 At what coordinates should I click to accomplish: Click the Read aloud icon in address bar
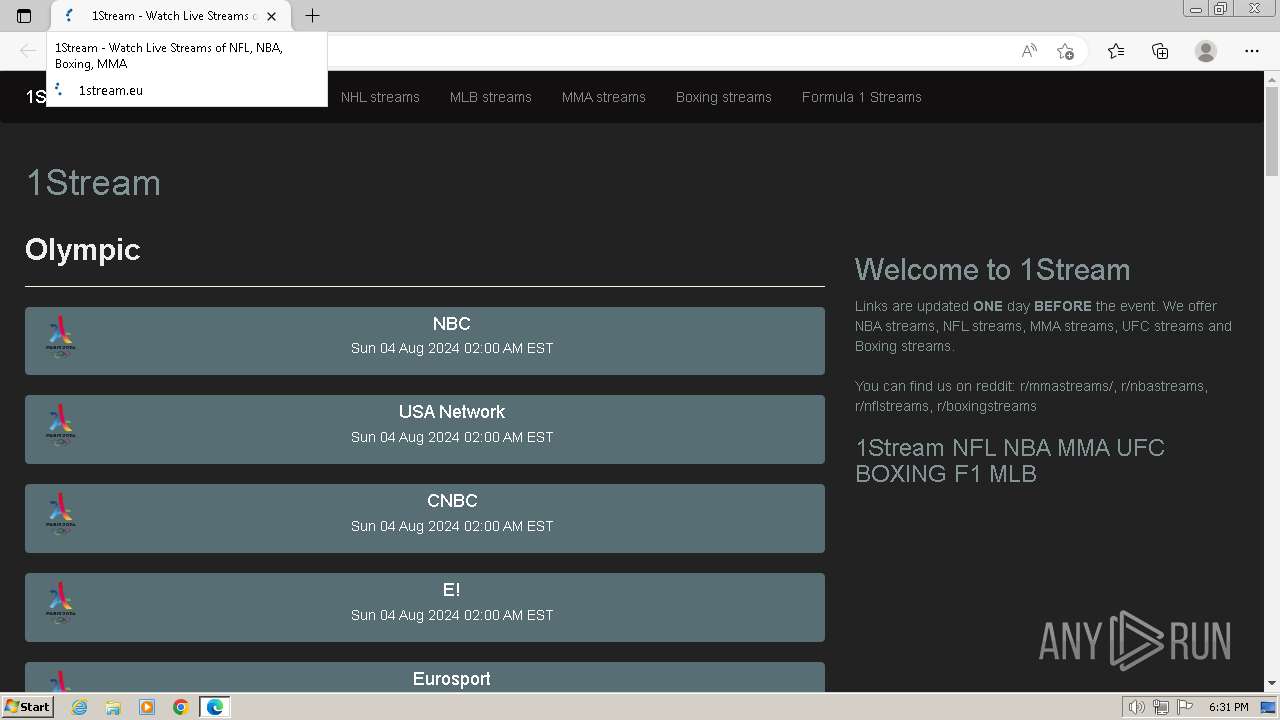tap(1029, 51)
